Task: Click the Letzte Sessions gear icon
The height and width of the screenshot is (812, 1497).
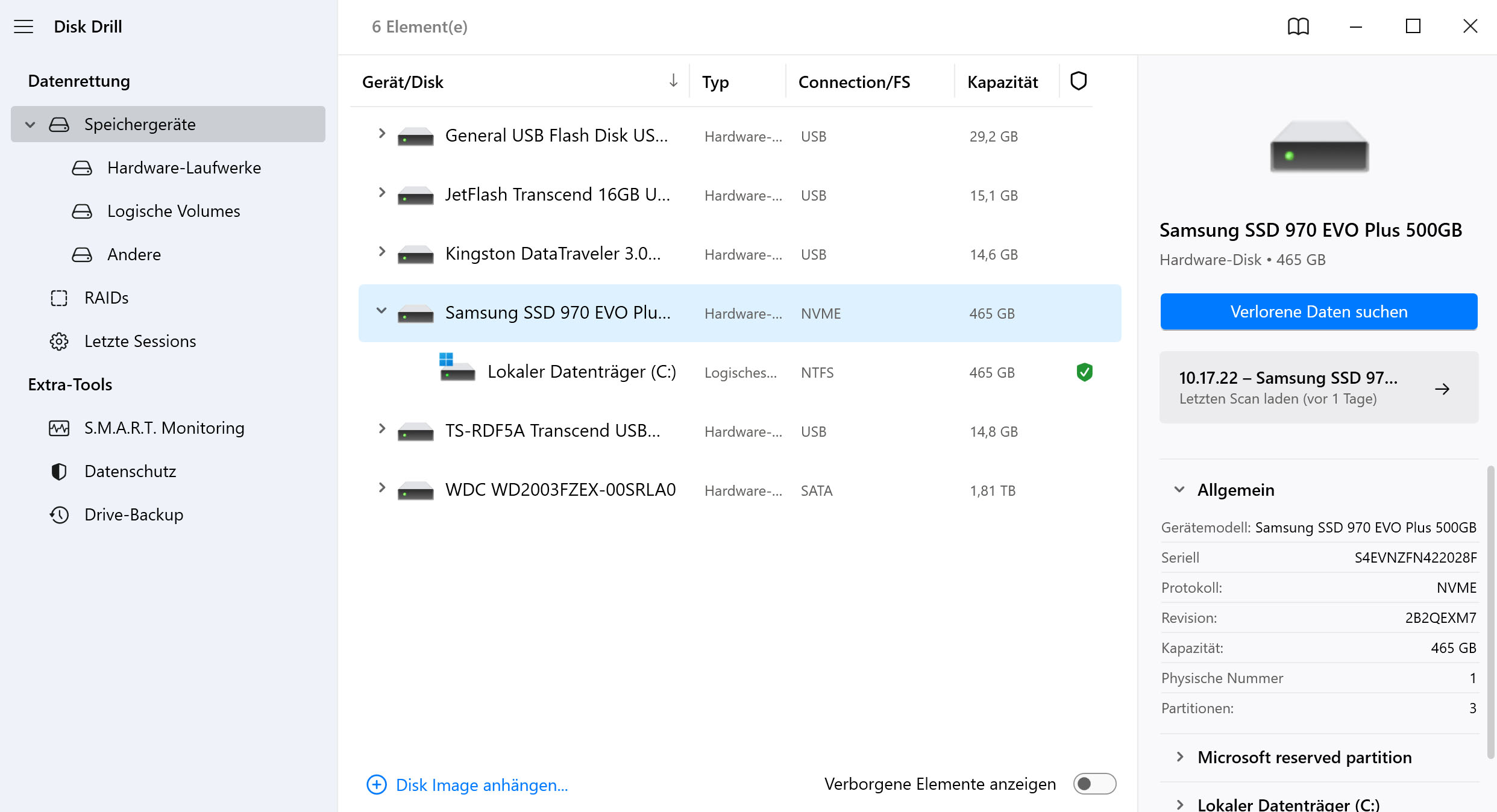Action: (x=59, y=342)
